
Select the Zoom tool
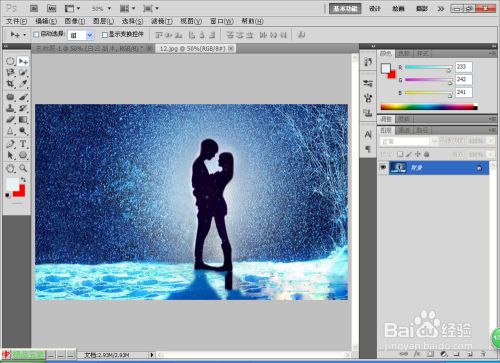(x=23, y=168)
